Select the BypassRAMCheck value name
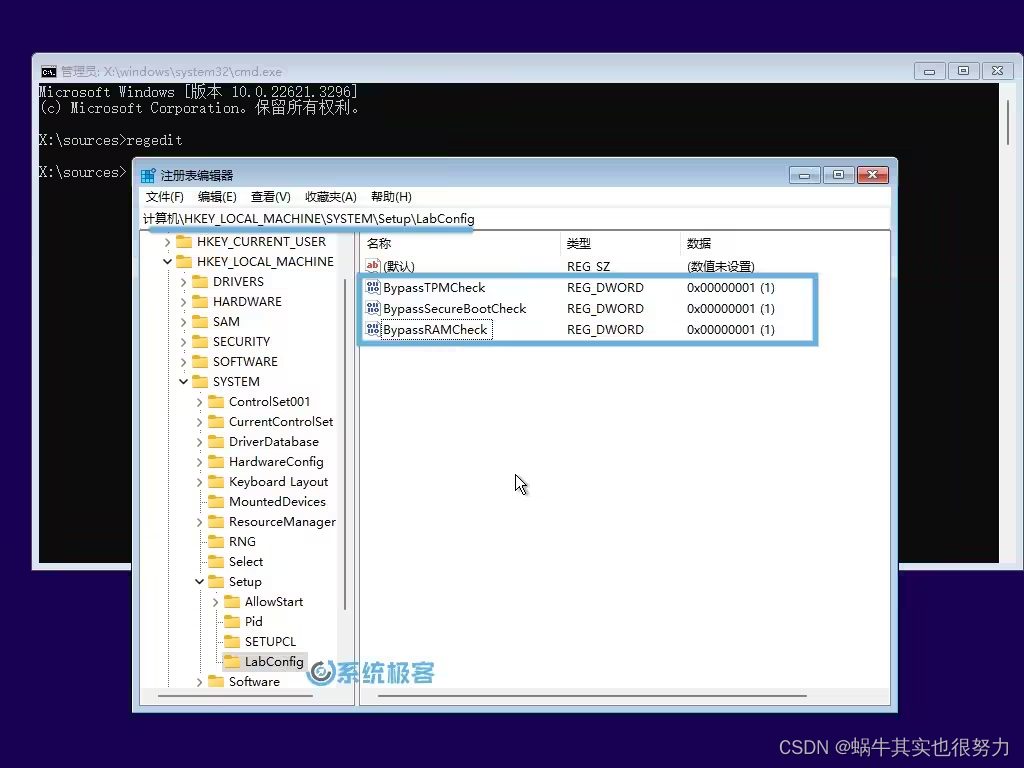The width and height of the screenshot is (1024, 768). click(x=436, y=329)
